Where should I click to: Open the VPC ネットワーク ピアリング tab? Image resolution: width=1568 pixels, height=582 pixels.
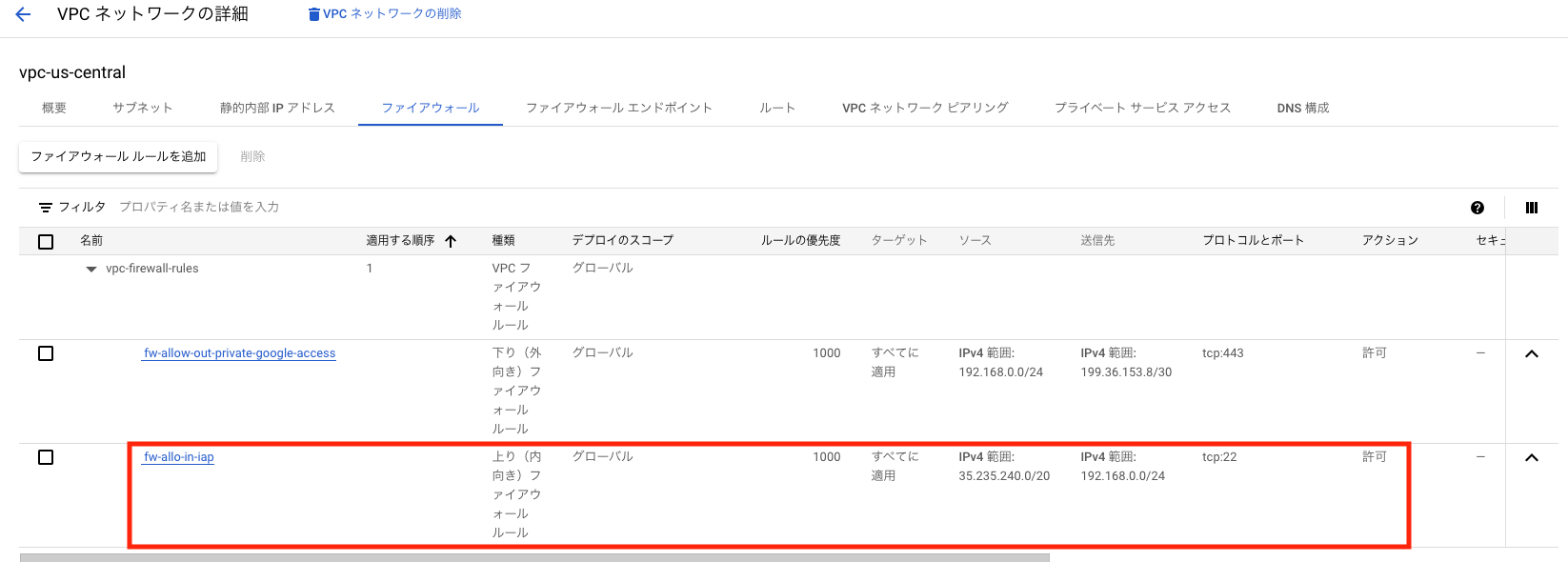(x=925, y=108)
